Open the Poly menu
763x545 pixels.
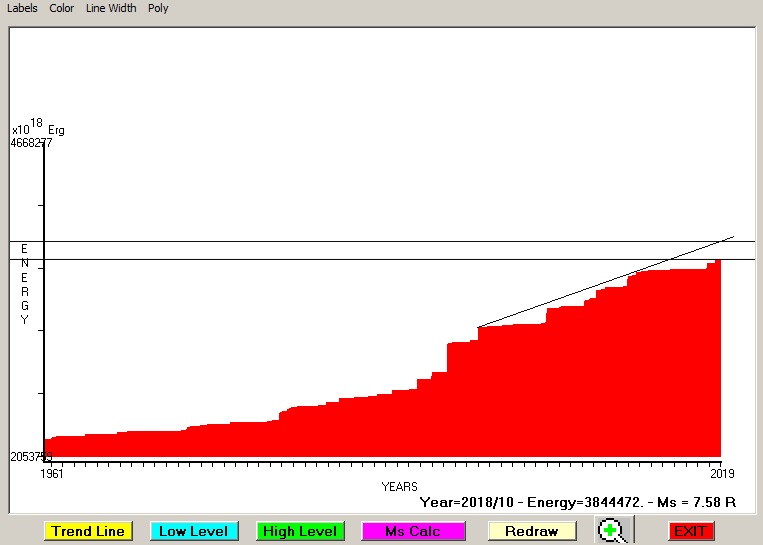158,8
